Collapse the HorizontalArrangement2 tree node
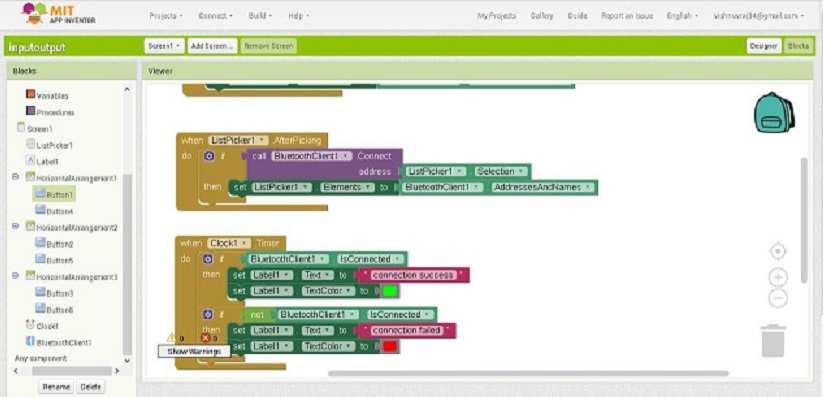 pyautogui.click(x=16, y=227)
